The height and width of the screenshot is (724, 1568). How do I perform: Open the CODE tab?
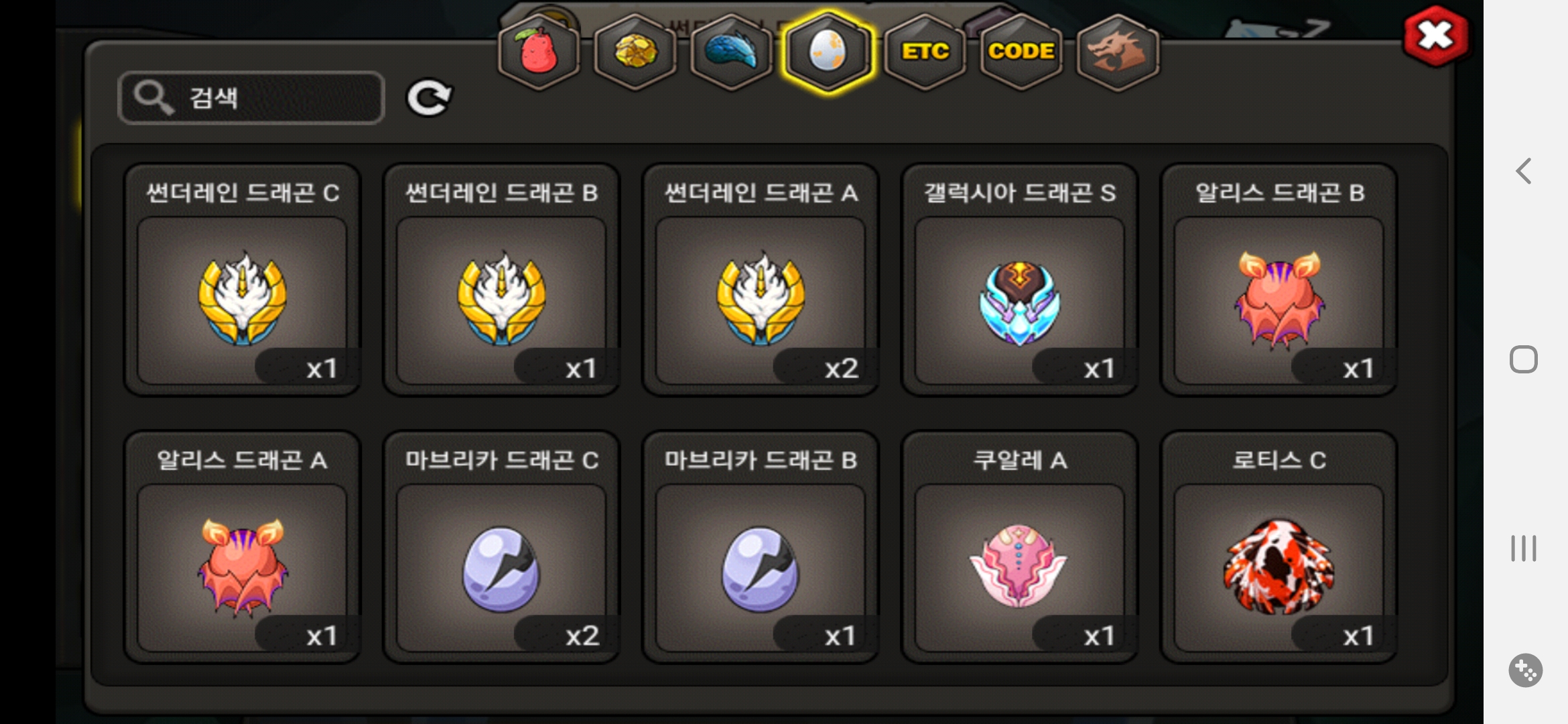(1021, 52)
